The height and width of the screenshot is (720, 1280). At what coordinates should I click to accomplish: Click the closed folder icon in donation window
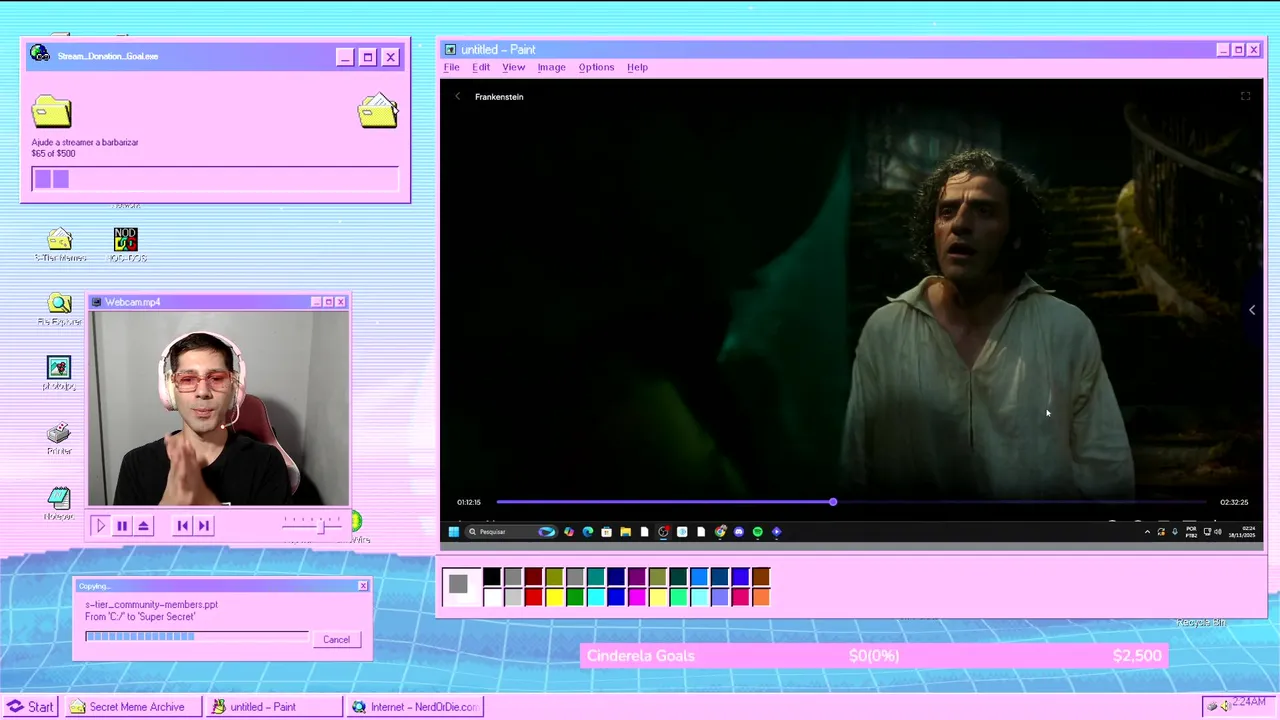51,111
